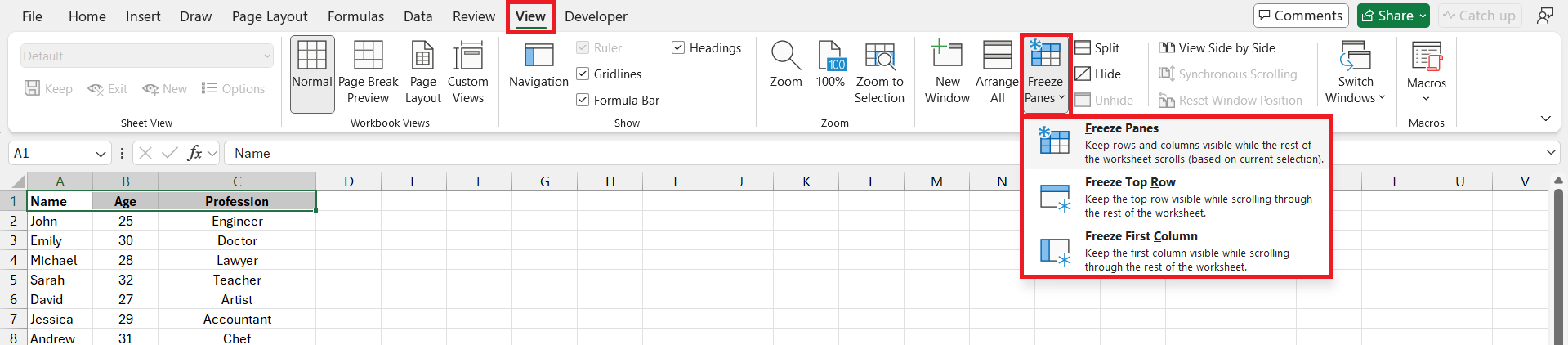Switch to the Developer tab

pyautogui.click(x=596, y=16)
